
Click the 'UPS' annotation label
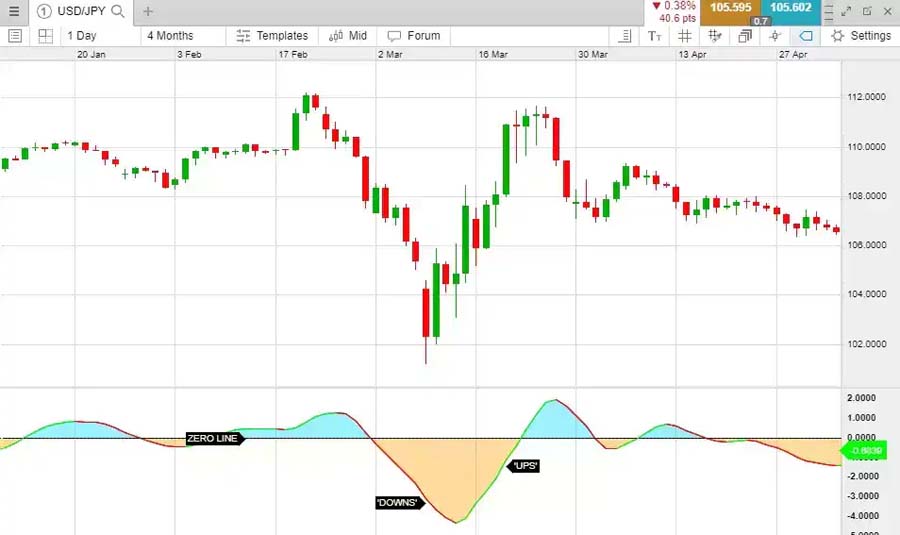[523, 466]
